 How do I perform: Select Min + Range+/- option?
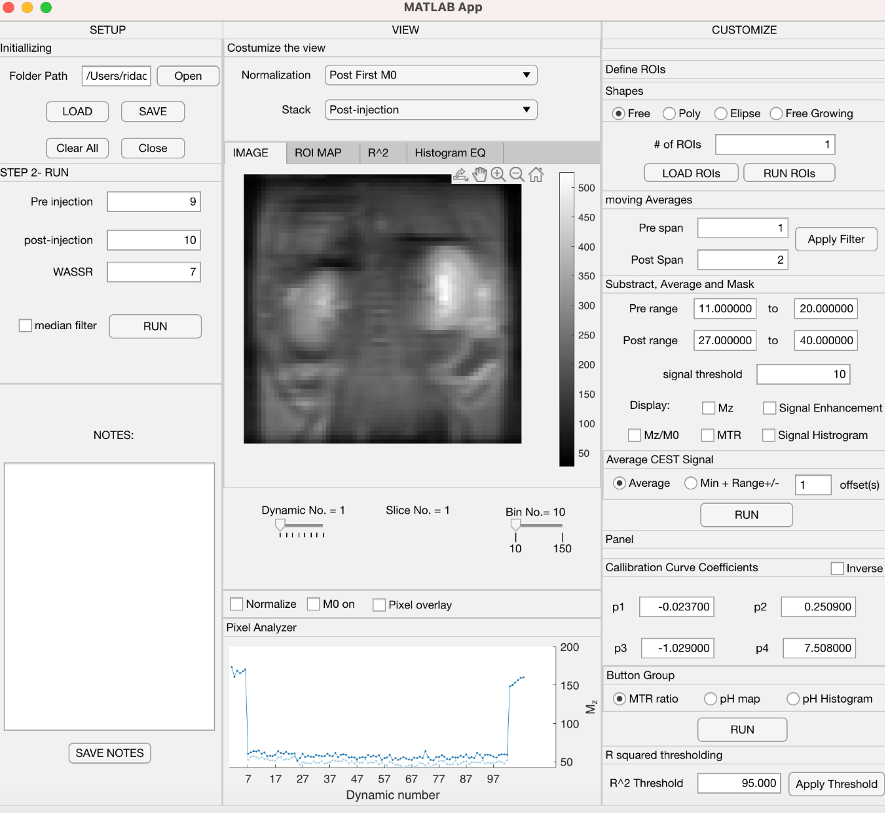691,483
